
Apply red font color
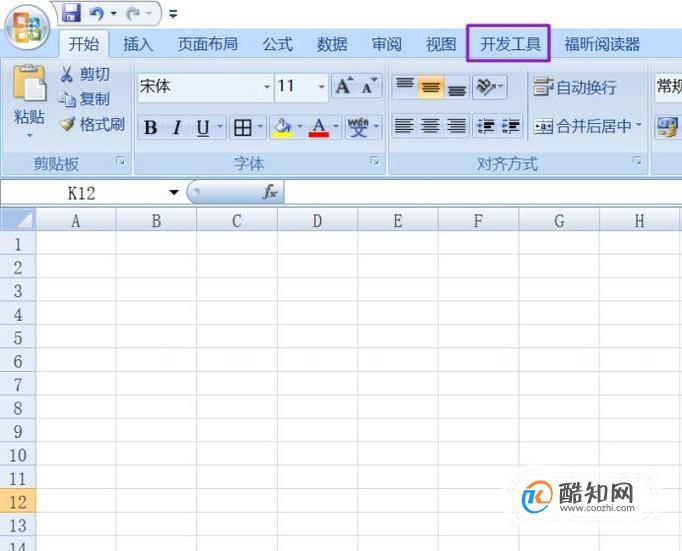[x=318, y=128]
